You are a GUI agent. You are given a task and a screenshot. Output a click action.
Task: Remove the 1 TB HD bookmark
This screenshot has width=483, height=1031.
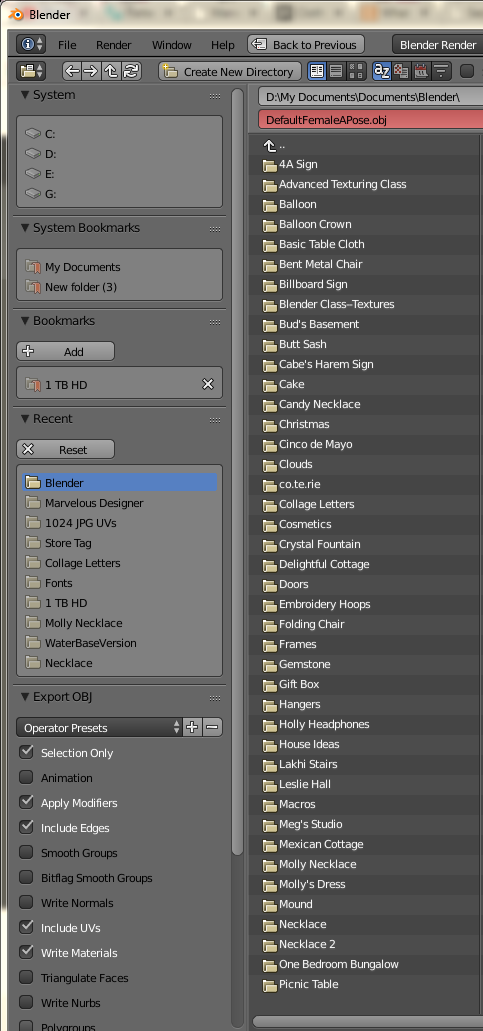tap(208, 384)
